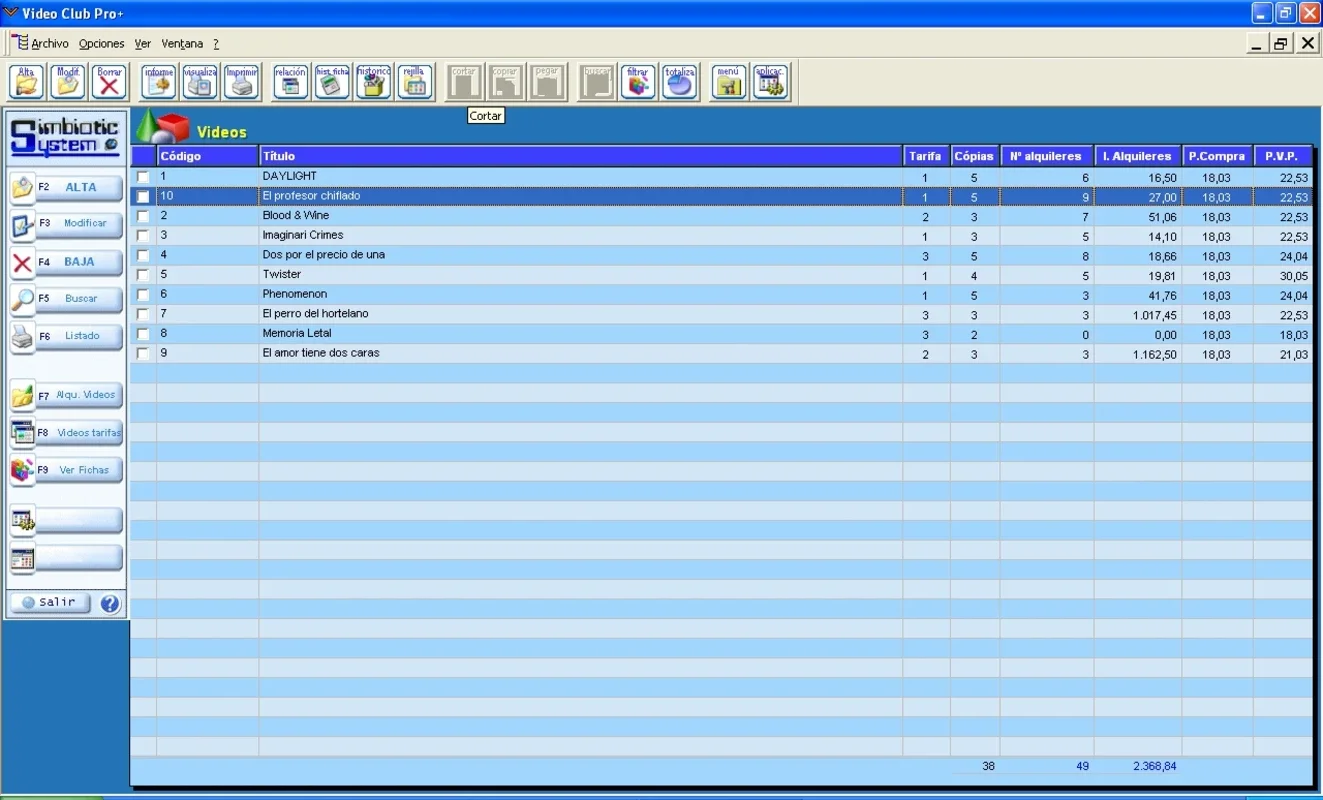Image resolution: width=1323 pixels, height=800 pixels.
Task: Open the ? help menu
Action: (x=216, y=44)
